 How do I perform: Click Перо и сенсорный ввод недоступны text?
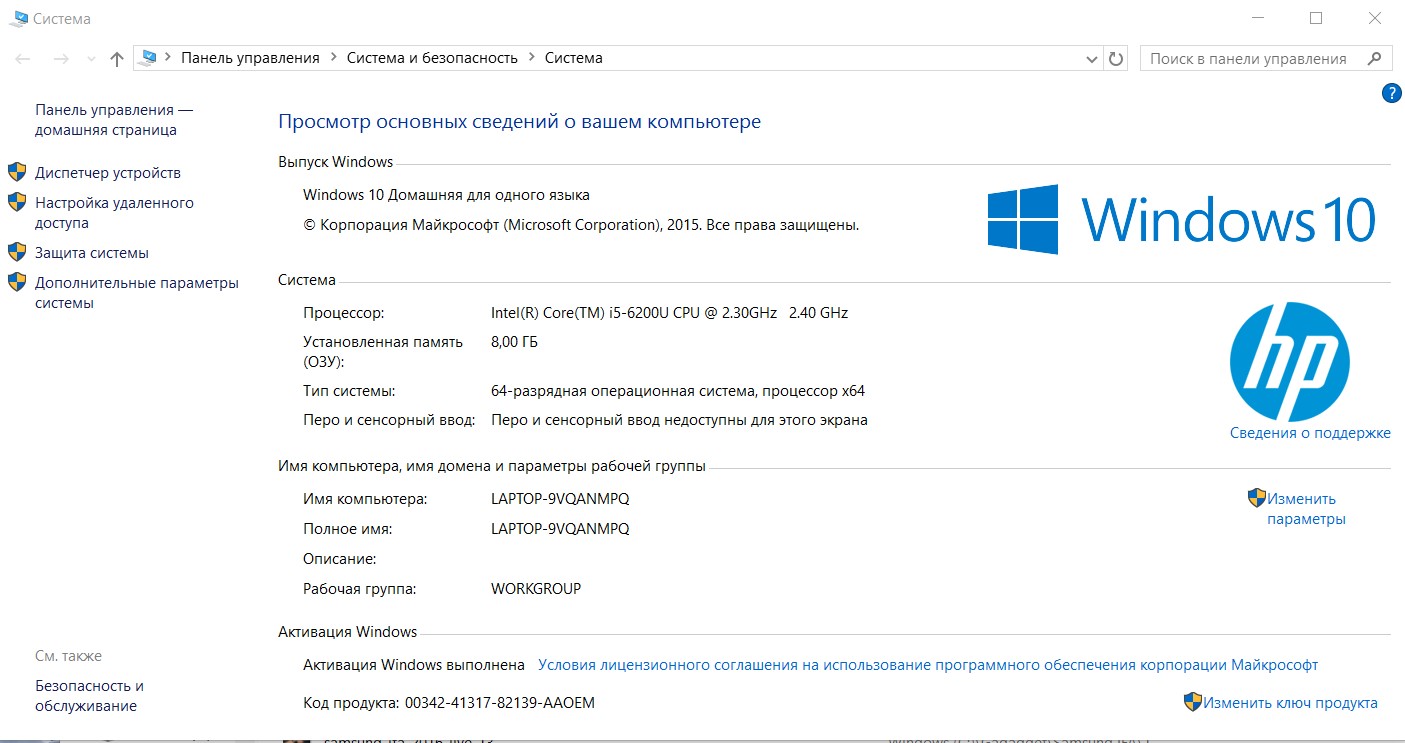(x=680, y=420)
